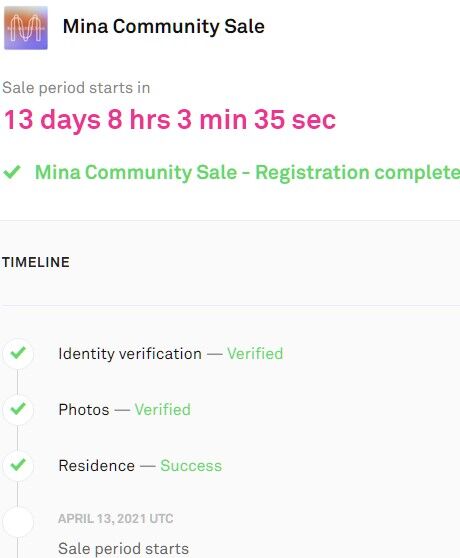Viewport: 460px width, 558px height.
Task: Click the TIMELINE section heading
Action: click(x=36, y=262)
